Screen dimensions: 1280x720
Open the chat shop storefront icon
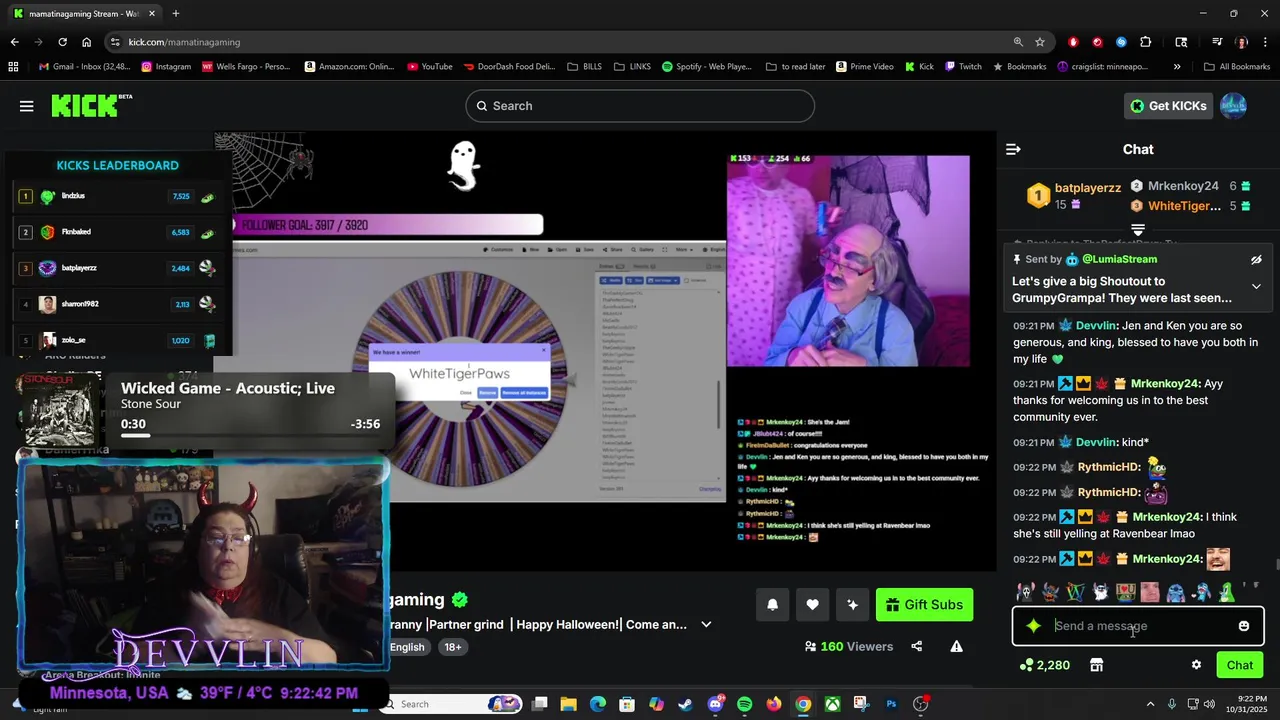(x=1096, y=665)
